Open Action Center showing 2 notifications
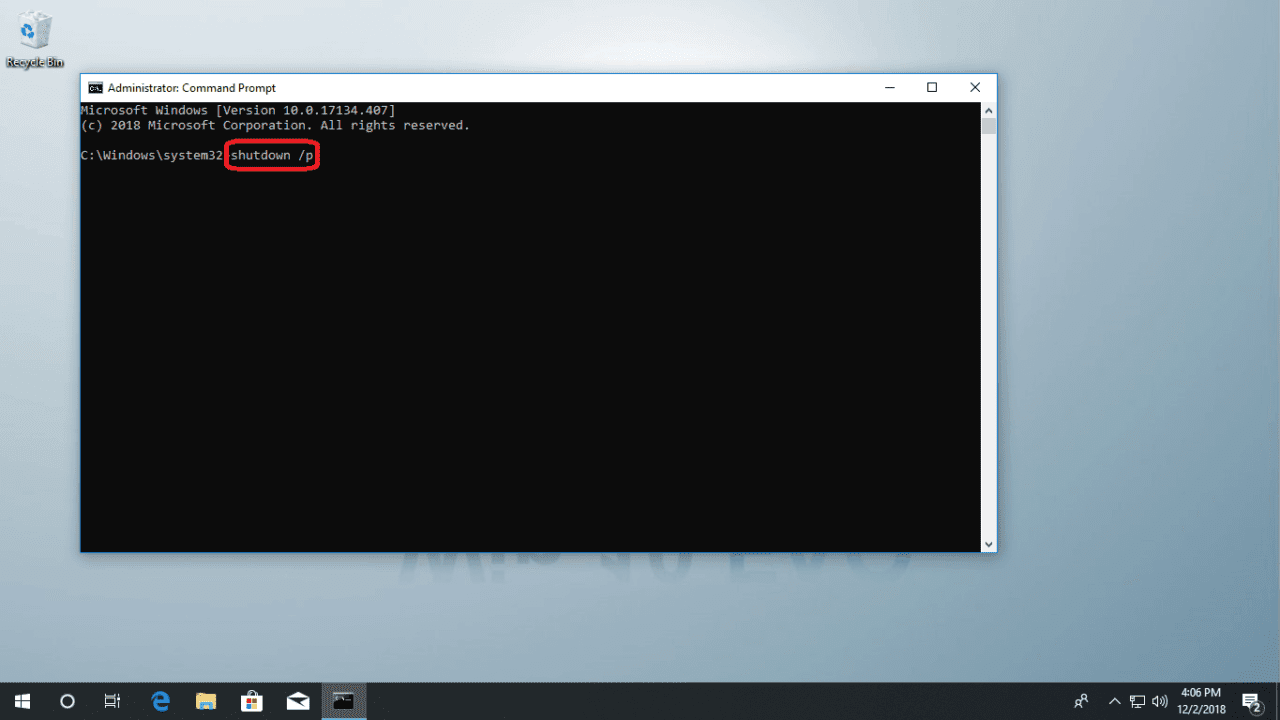The height and width of the screenshot is (720, 1280). point(1248,700)
